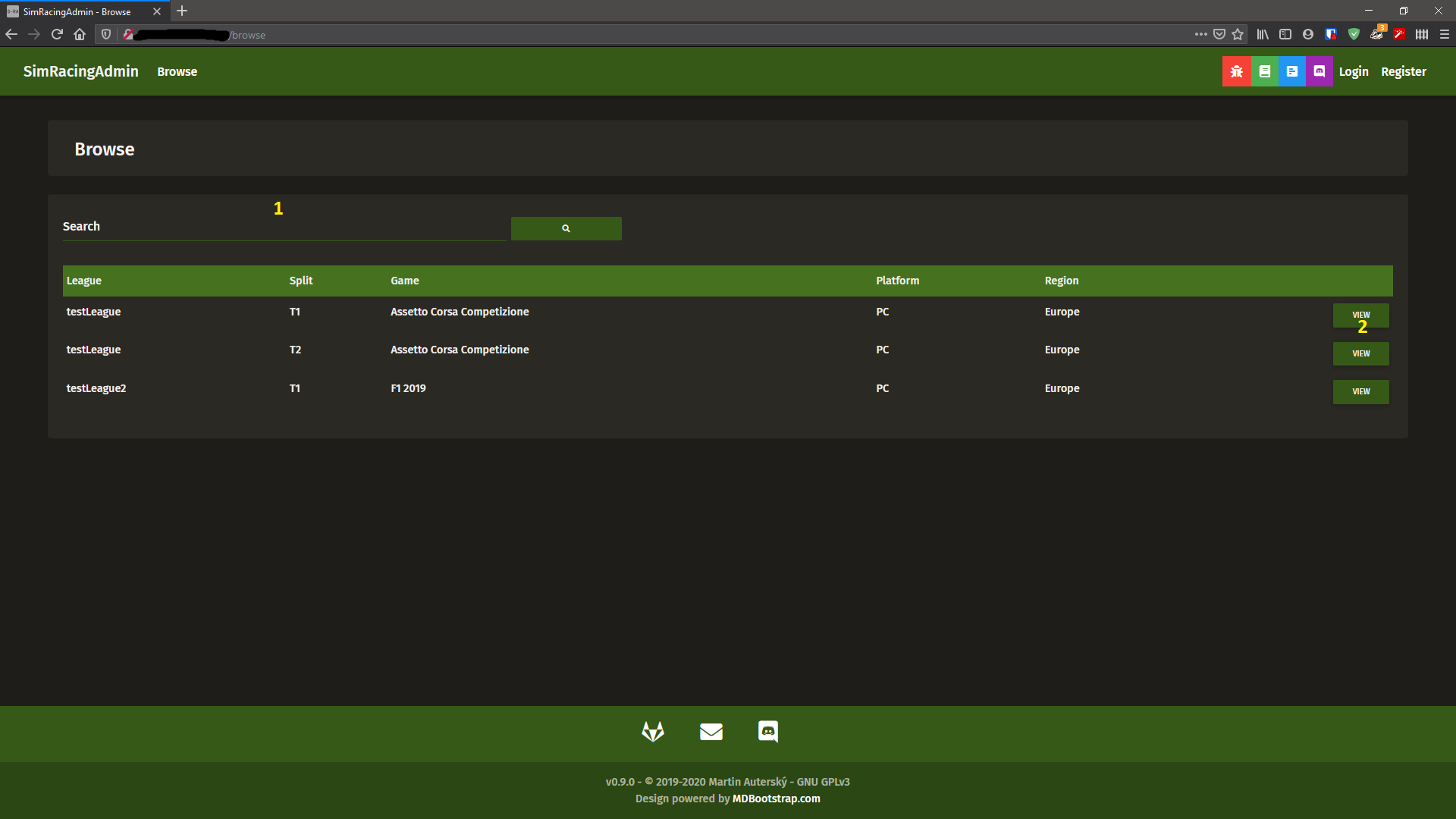Click the SimRacingAdmin brand logo text

tap(80, 71)
